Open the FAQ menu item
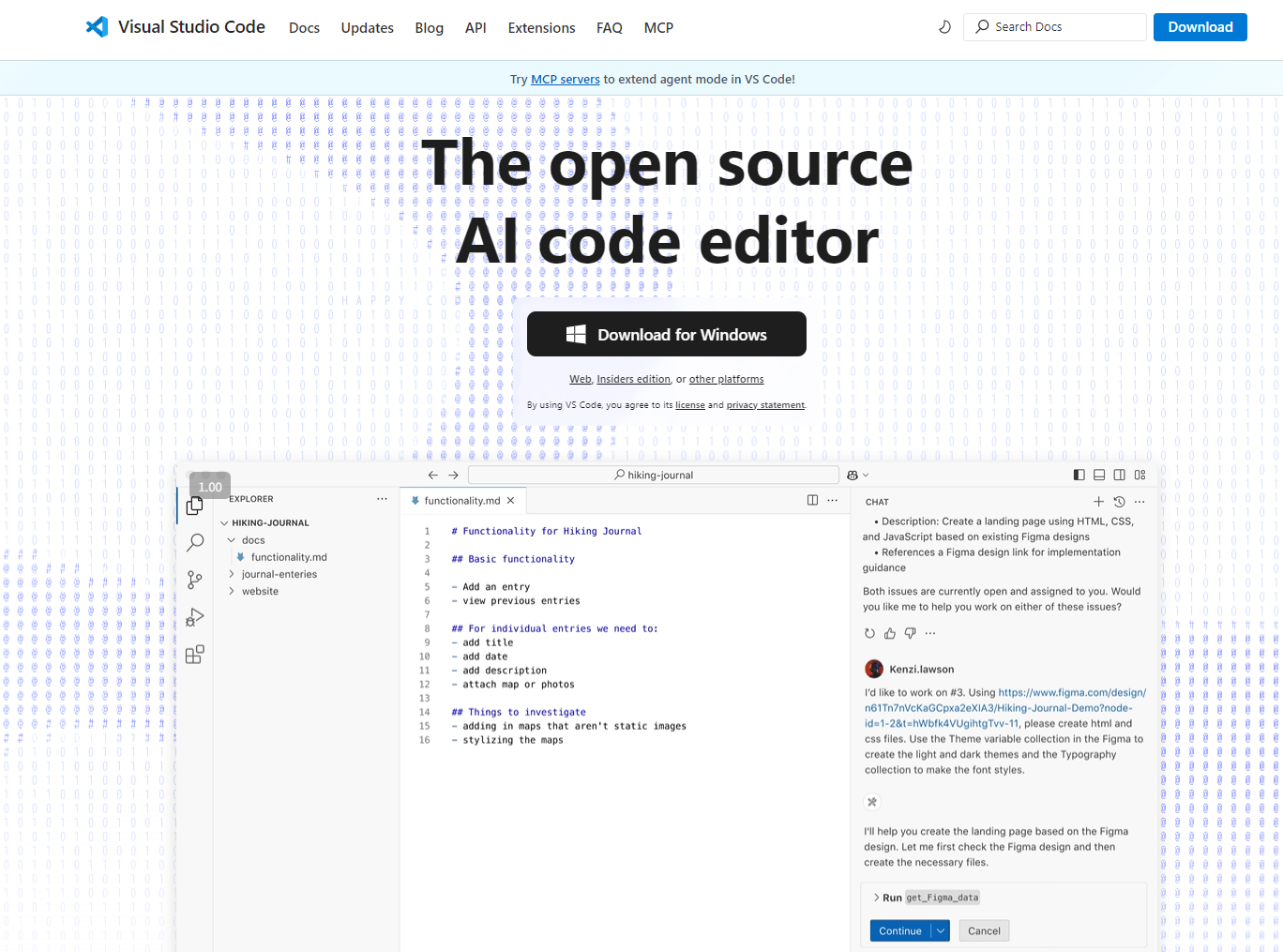 [x=610, y=28]
